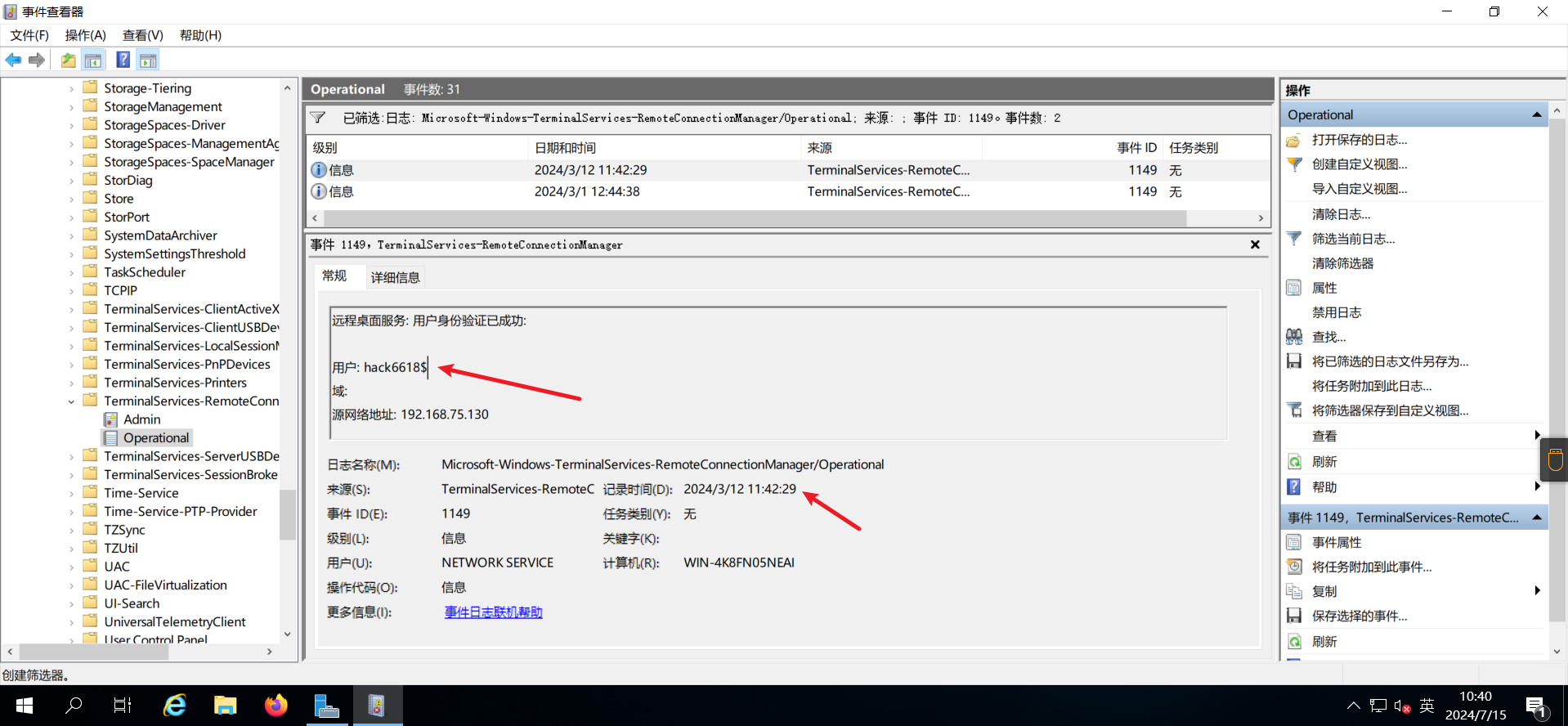Viewport: 1568px width, 726px height.
Task: Click the 查找 binoculars icon
Action: coord(1294,337)
